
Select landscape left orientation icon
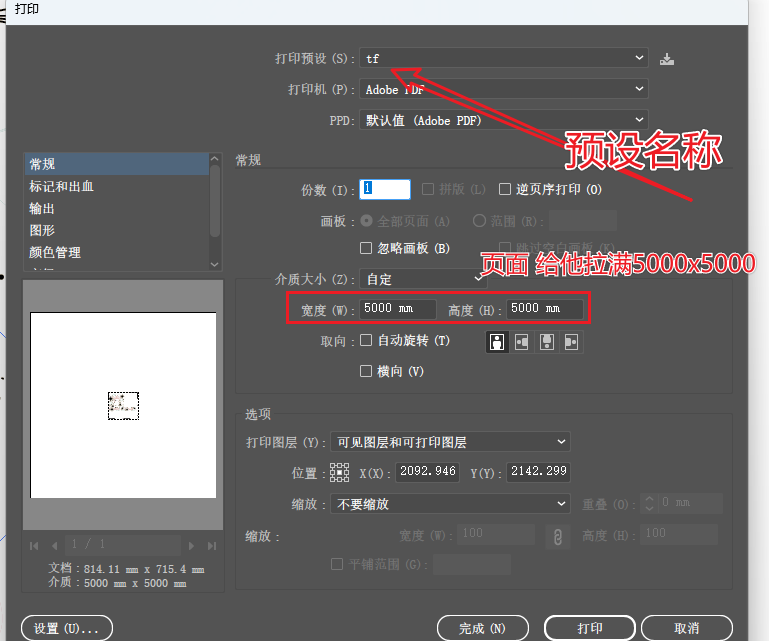click(521, 342)
